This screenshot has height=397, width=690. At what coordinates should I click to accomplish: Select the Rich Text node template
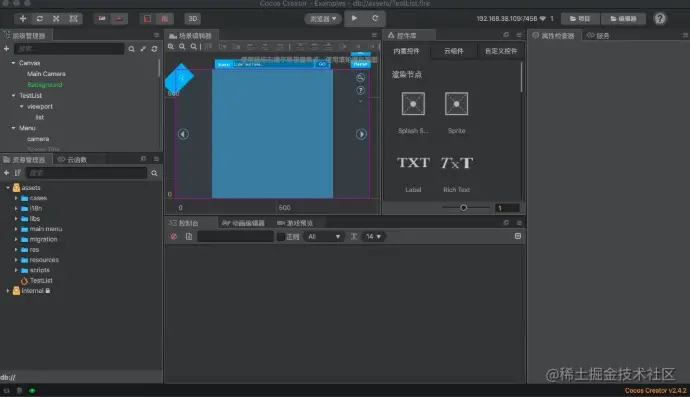click(456, 173)
